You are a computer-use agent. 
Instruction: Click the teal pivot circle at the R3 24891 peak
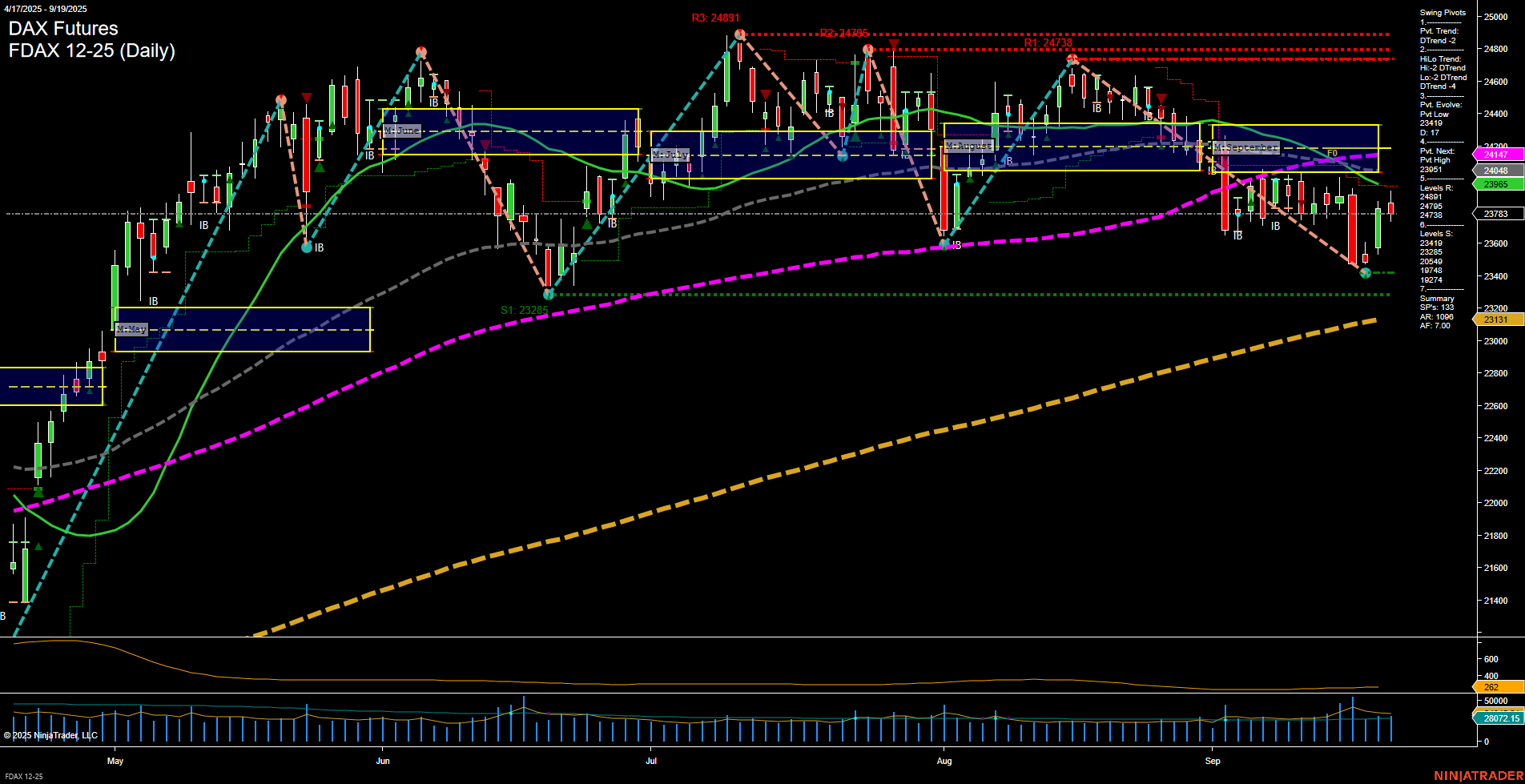pos(738,34)
